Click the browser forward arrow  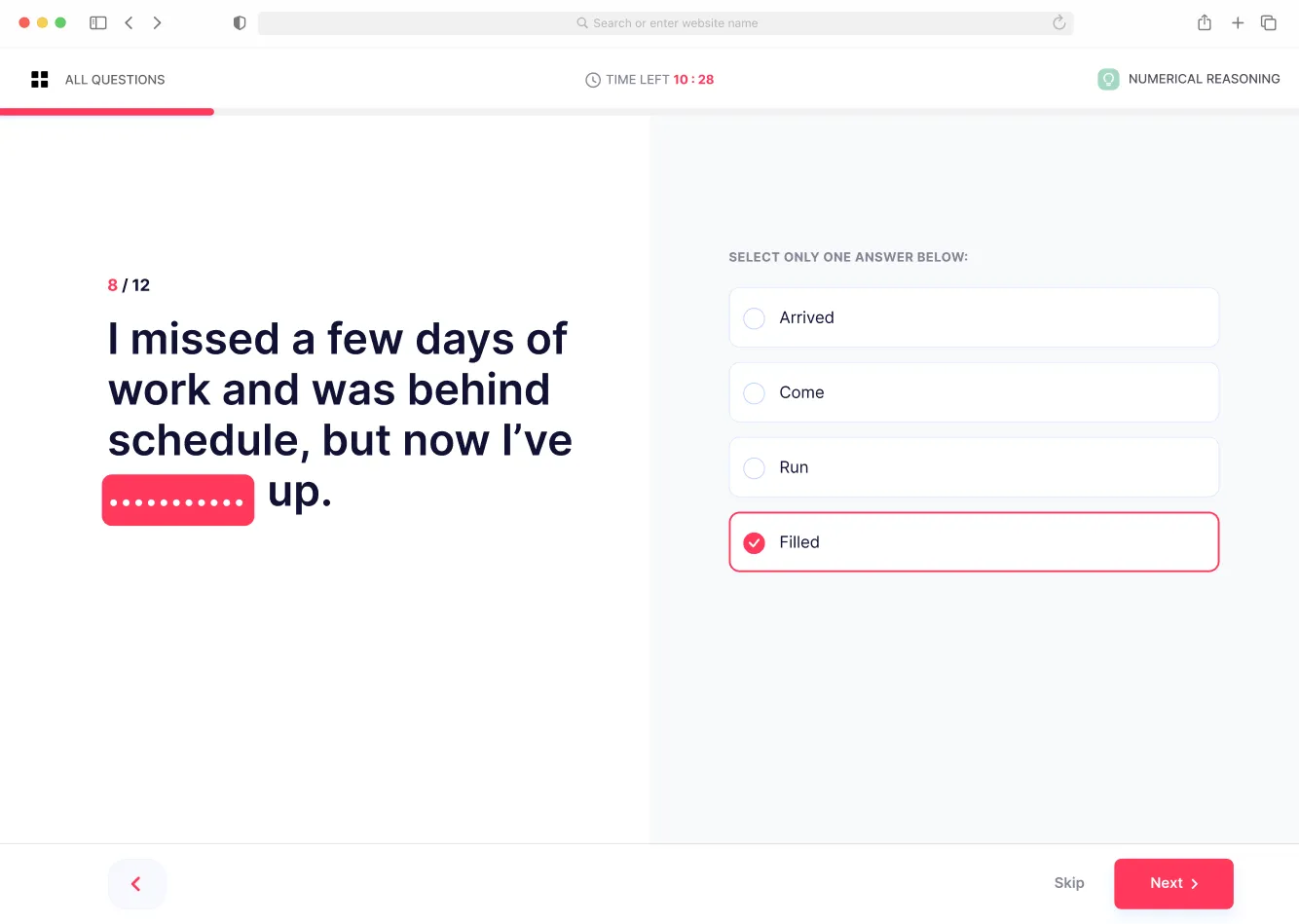coord(157,22)
